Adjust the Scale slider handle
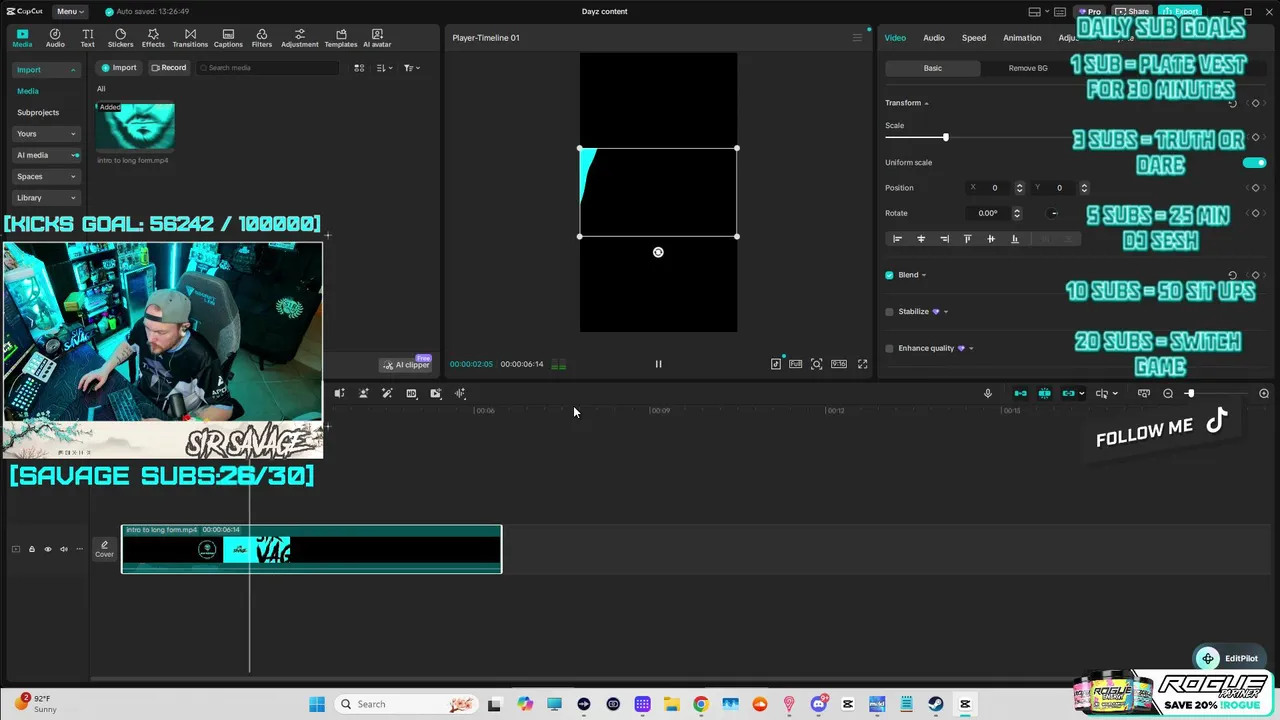 pos(945,137)
